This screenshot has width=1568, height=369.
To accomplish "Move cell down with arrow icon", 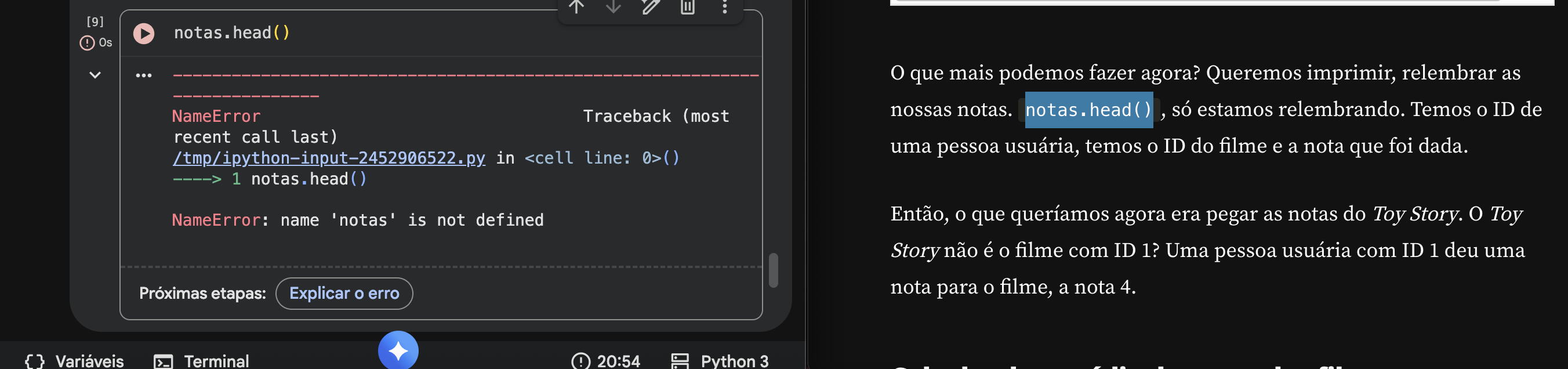I will click(613, 8).
